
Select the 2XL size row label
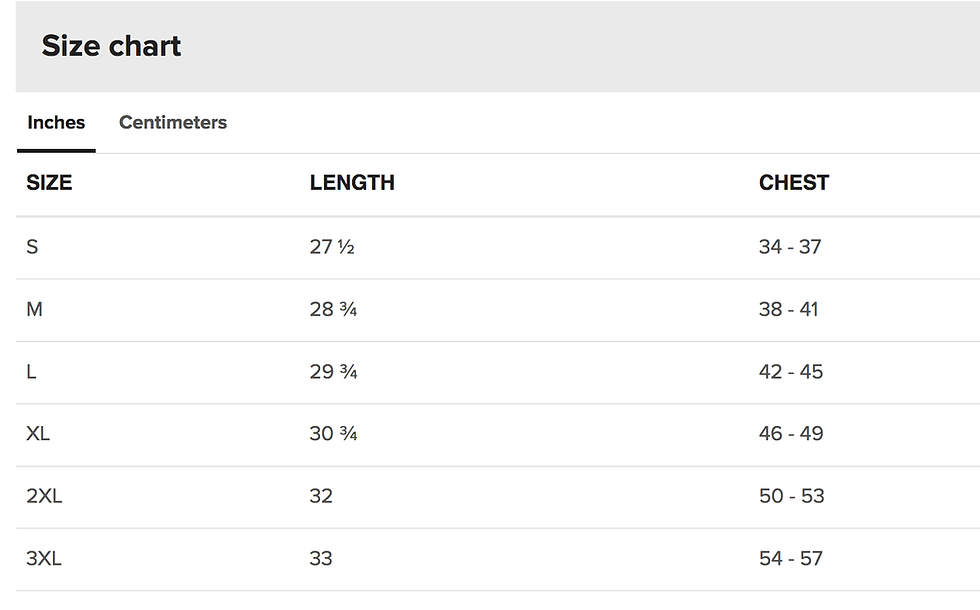tap(44, 496)
